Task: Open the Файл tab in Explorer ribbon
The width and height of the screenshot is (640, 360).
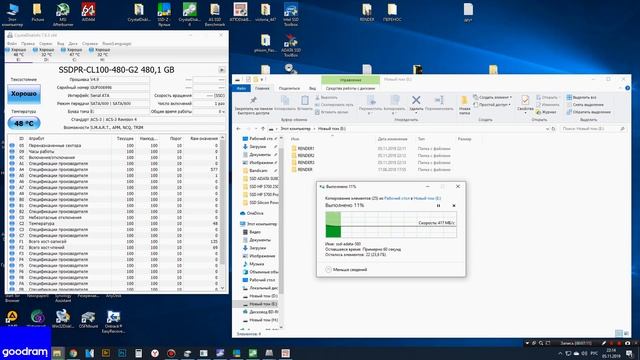Action: (x=241, y=88)
